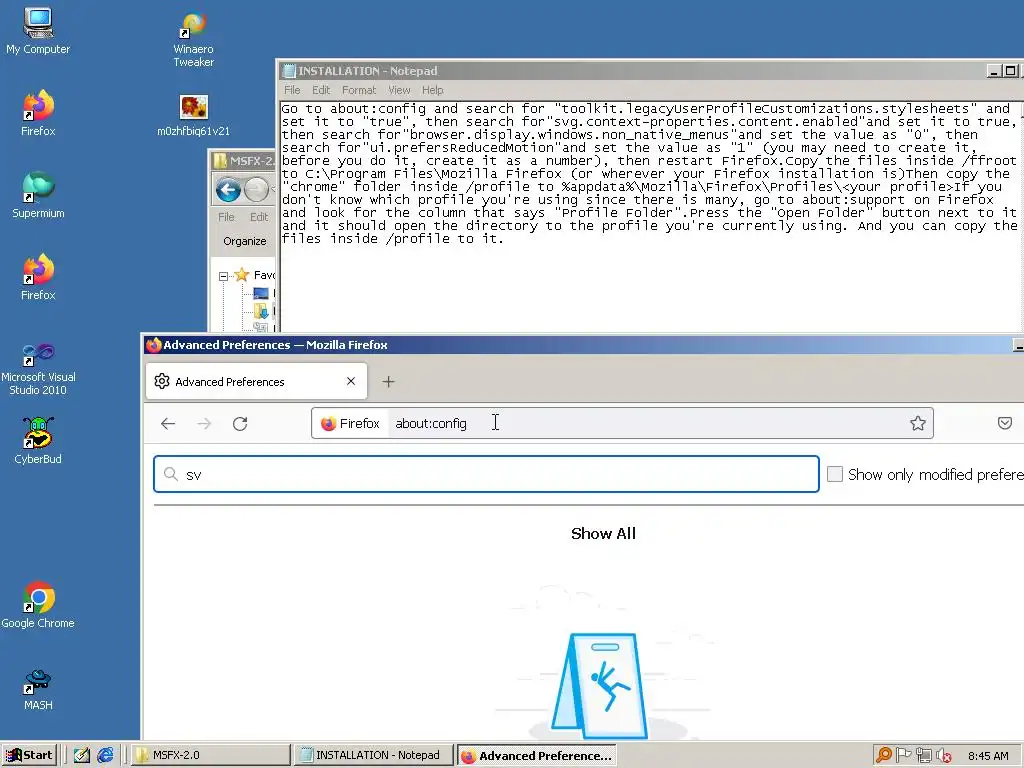Click Show All preferences link
Viewport: 1024px width, 768px height.
point(603,534)
